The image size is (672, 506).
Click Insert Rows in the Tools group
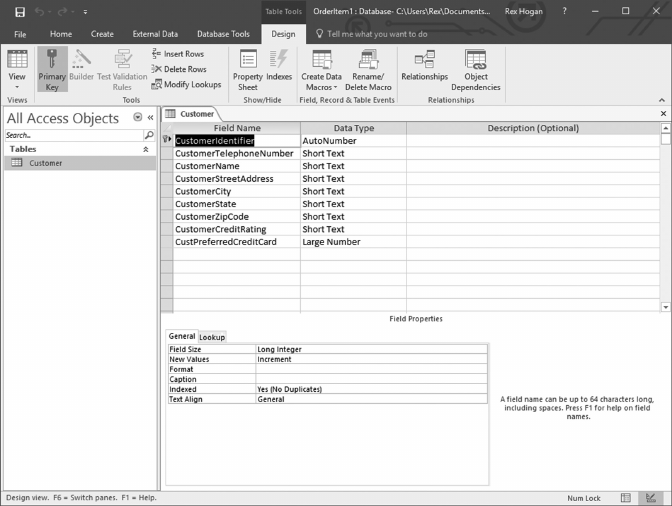[x=178, y=54]
